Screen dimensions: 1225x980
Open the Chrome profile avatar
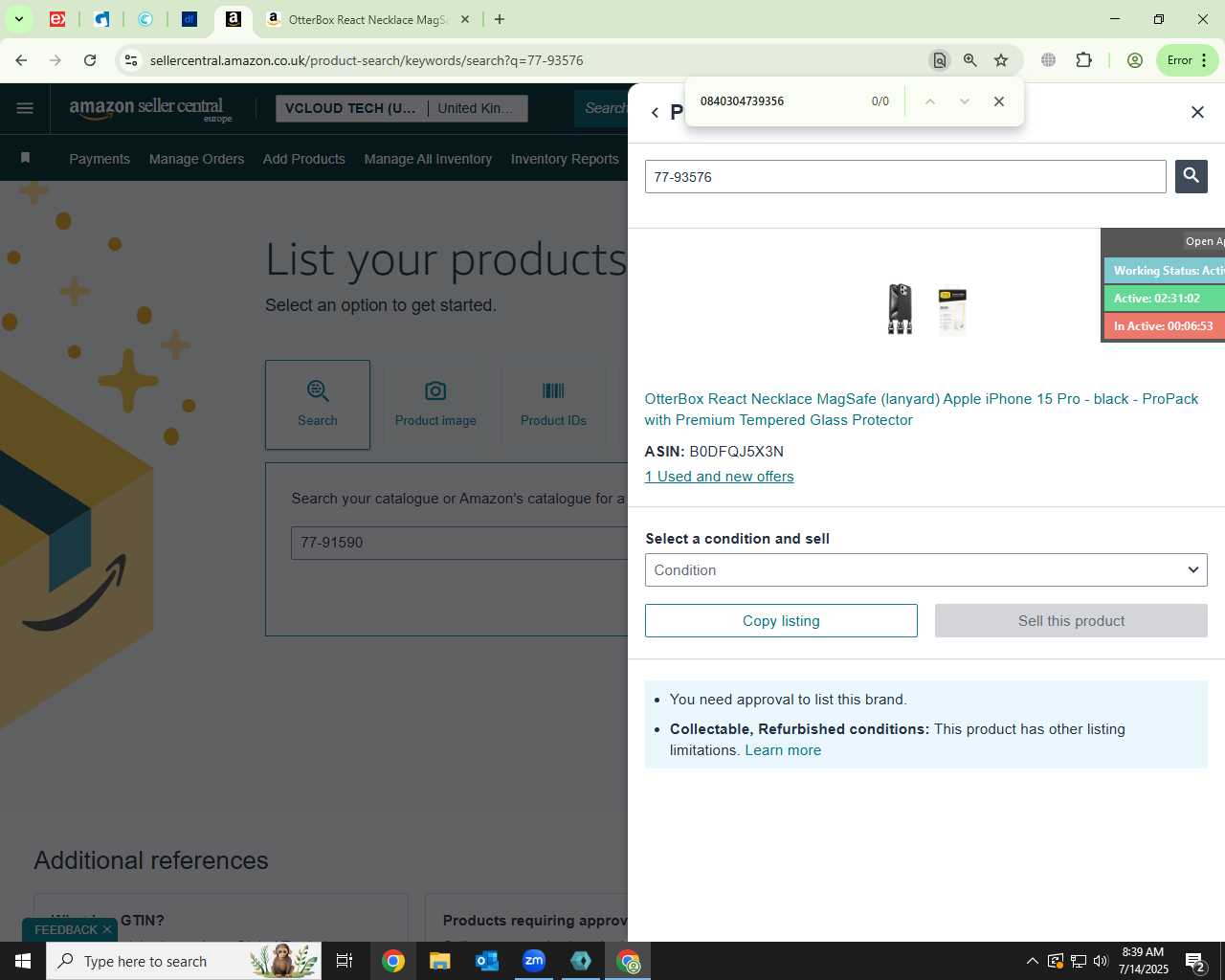[x=1135, y=60]
